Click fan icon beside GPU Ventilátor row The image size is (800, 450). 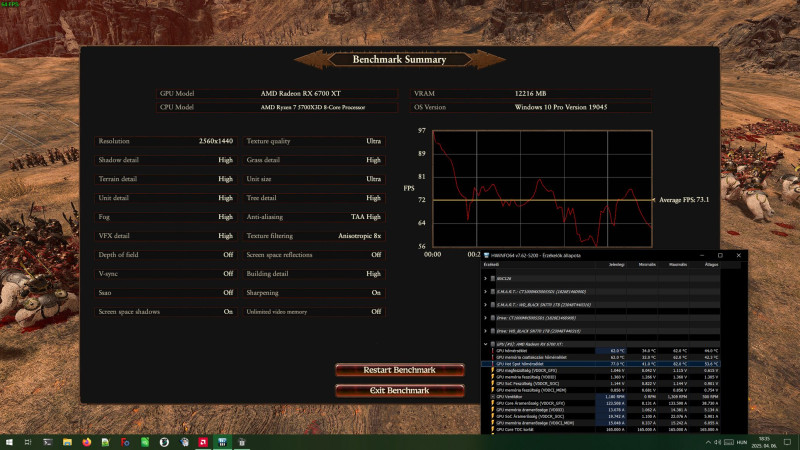[493, 396]
